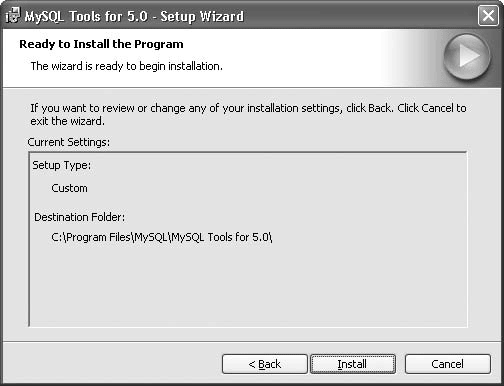Click the 'Setup Type:' label
The height and width of the screenshot is (386, 504).
pos(62,165)
